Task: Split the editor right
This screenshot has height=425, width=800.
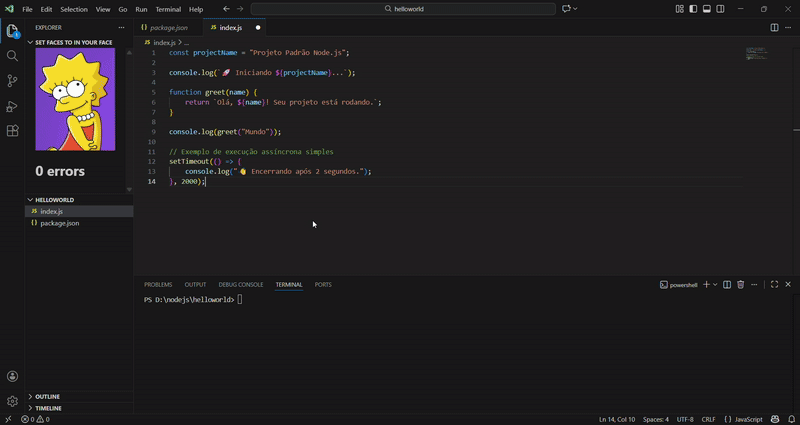Action: click(x=774, y=28)
